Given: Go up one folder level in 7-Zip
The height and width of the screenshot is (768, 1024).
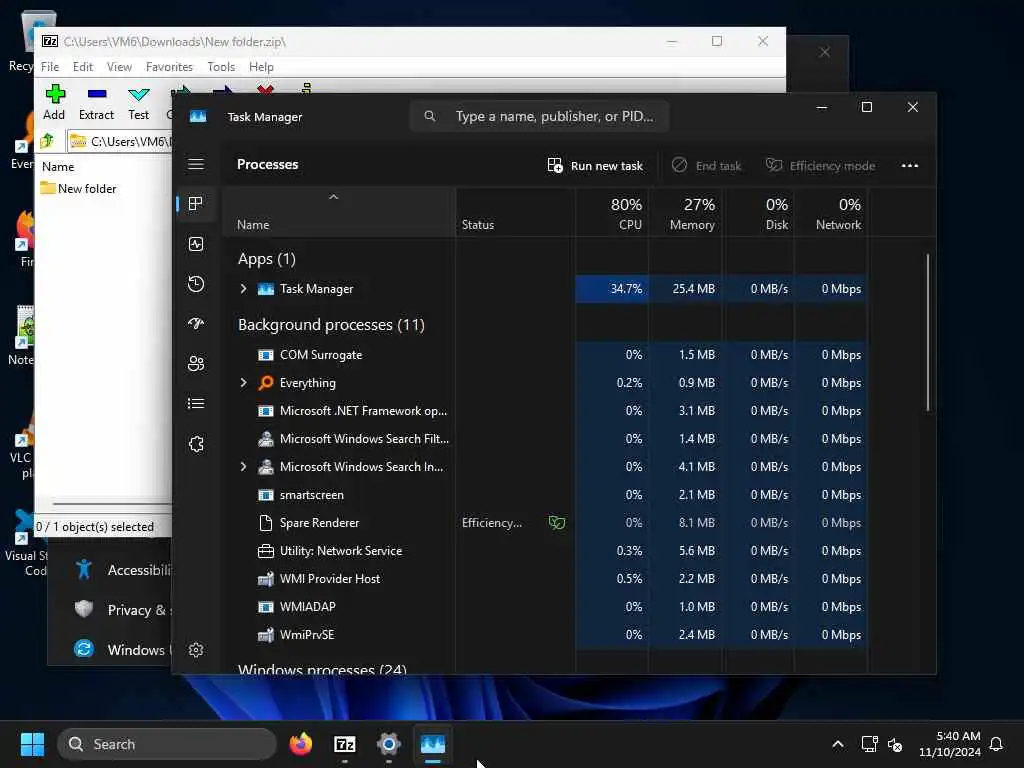Looking at the screenshot, I should tap(48, 141).
